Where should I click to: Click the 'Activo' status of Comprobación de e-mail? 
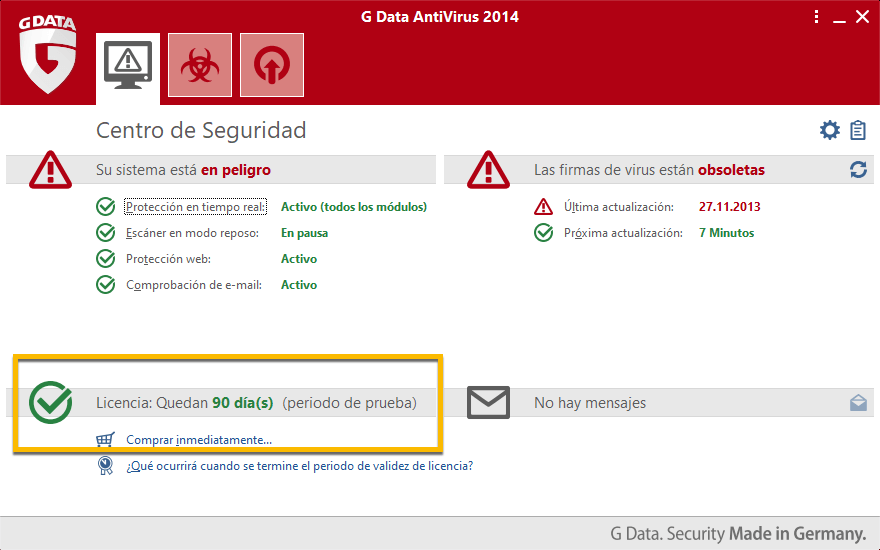[x=299, y=285]
